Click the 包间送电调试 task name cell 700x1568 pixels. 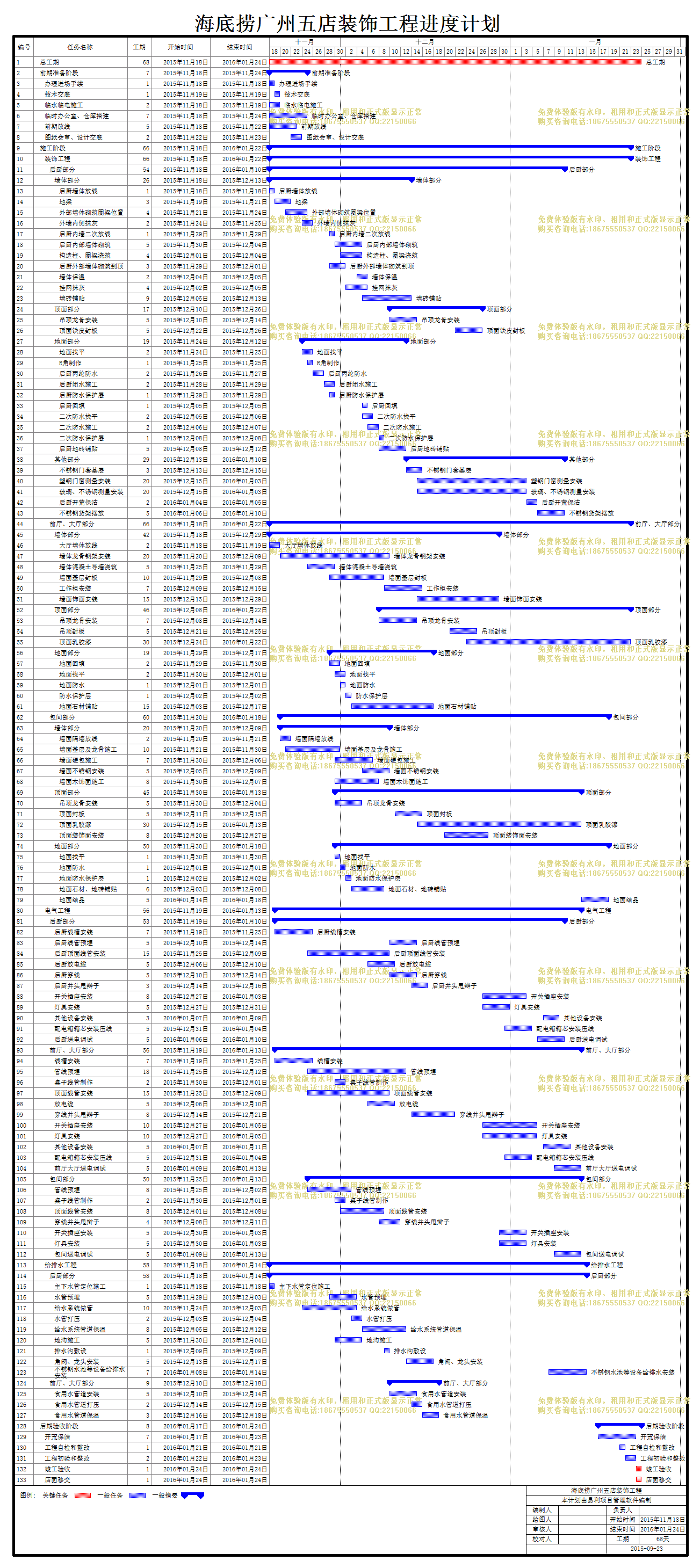[x=73, y=1254]
